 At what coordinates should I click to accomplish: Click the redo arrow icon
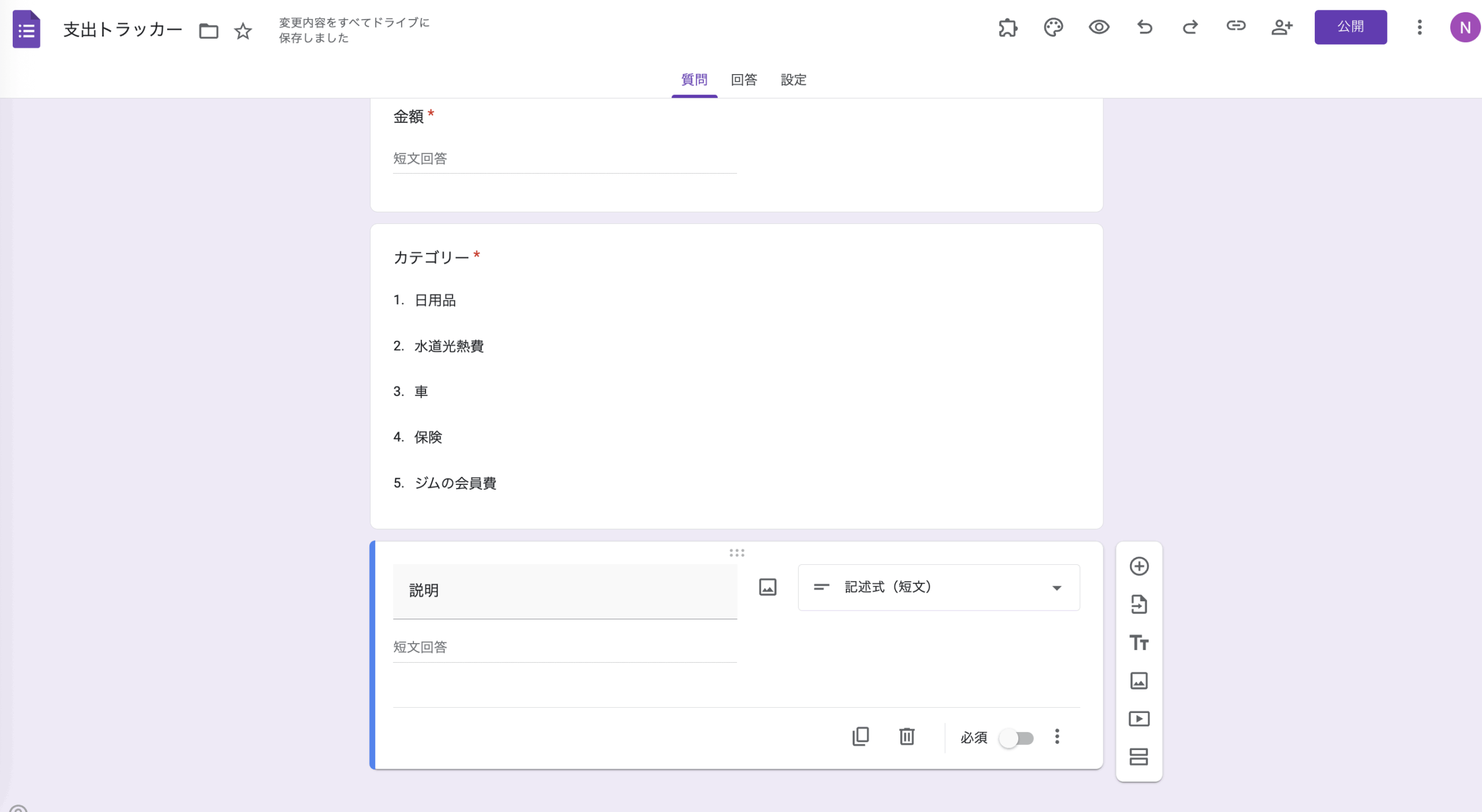1190,27
